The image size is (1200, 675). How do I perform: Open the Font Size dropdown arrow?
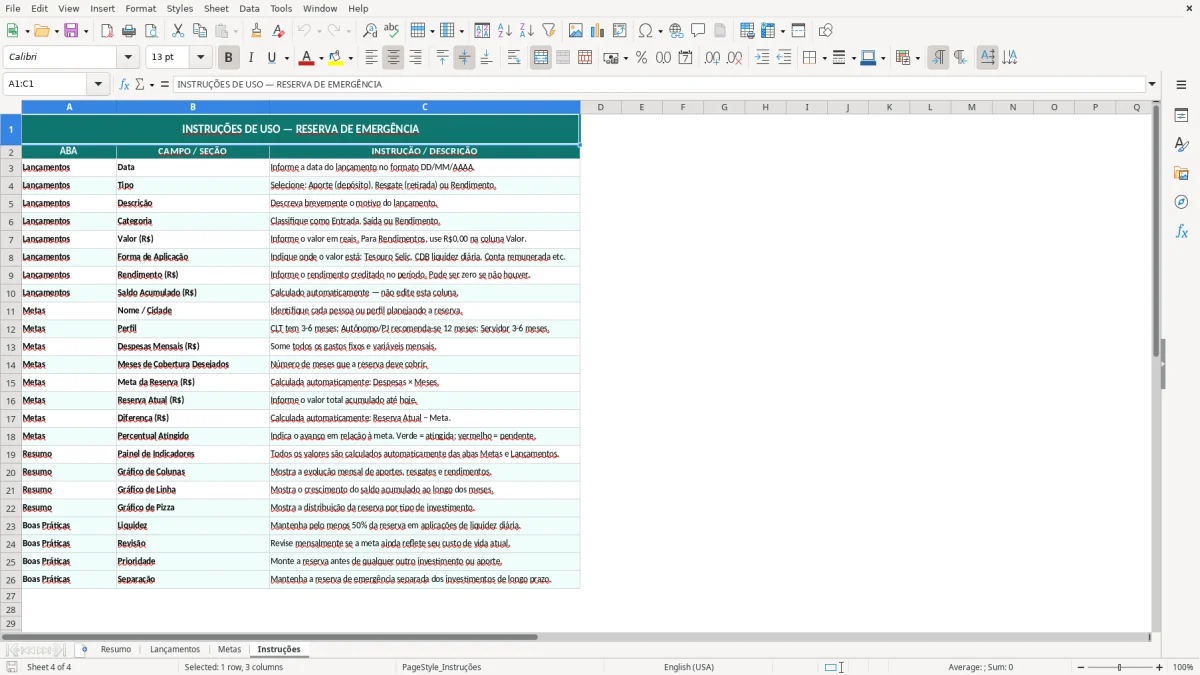coord(201,58)
